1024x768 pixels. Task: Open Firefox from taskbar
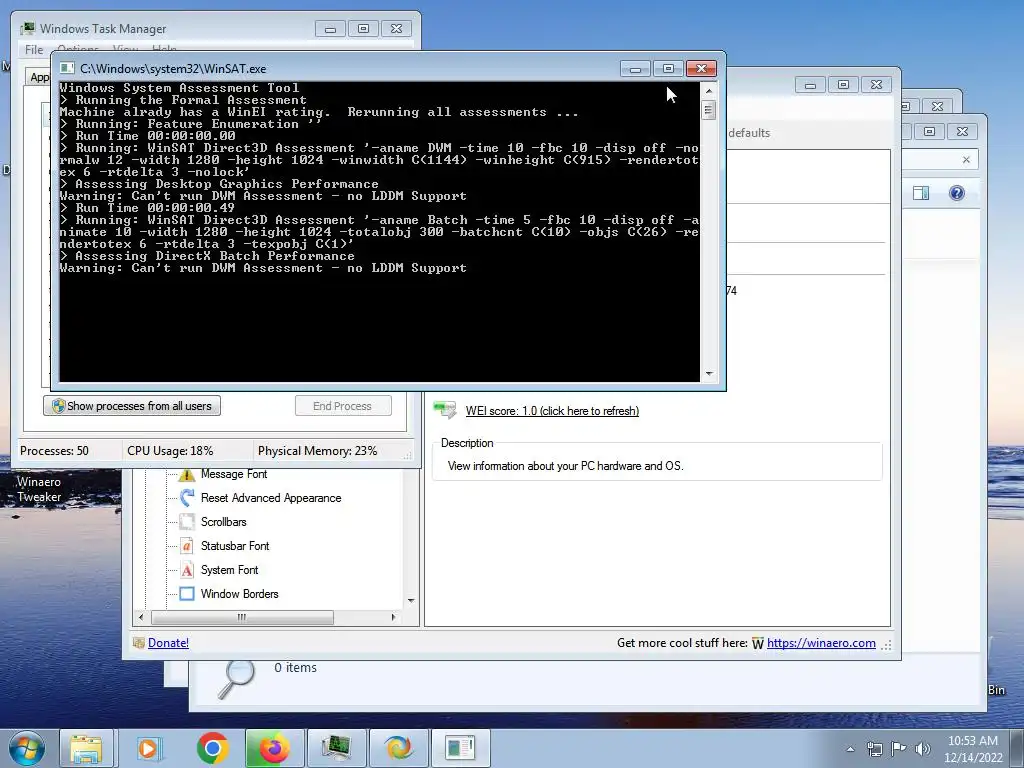[x=274, y=748]
